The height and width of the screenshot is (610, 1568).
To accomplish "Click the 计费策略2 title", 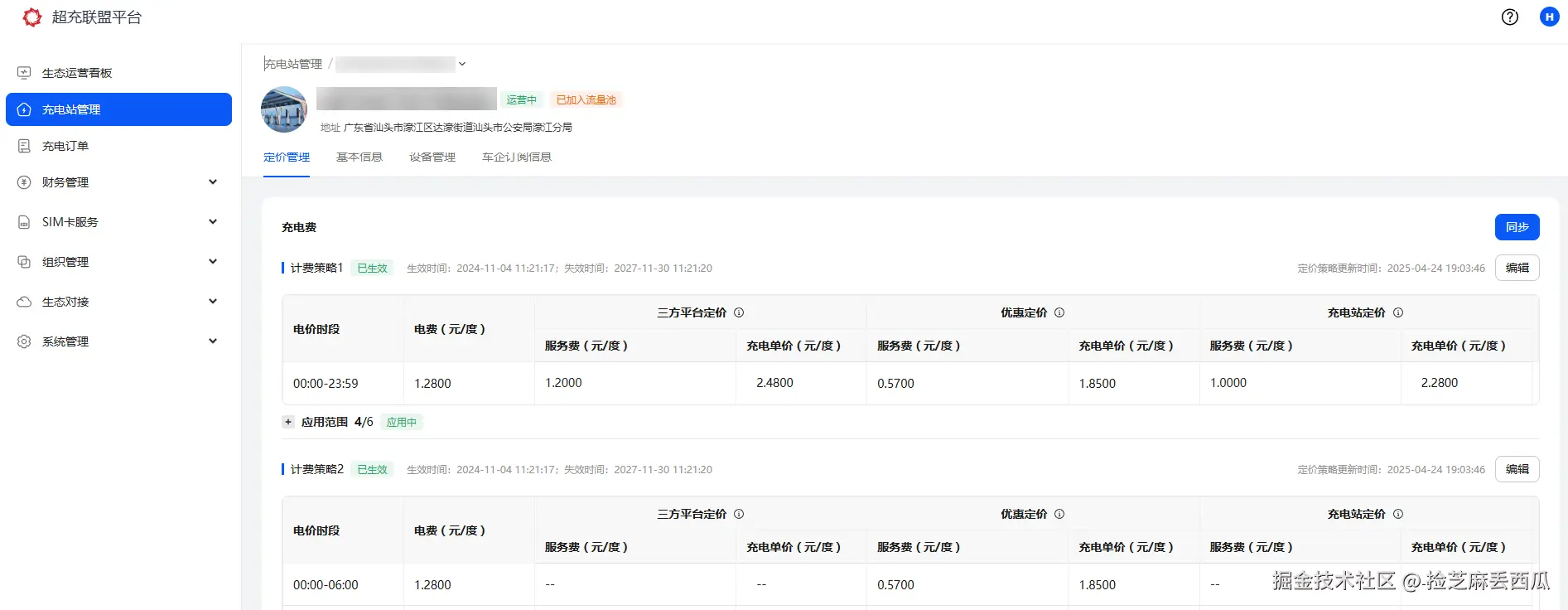I will coord(317,469).
